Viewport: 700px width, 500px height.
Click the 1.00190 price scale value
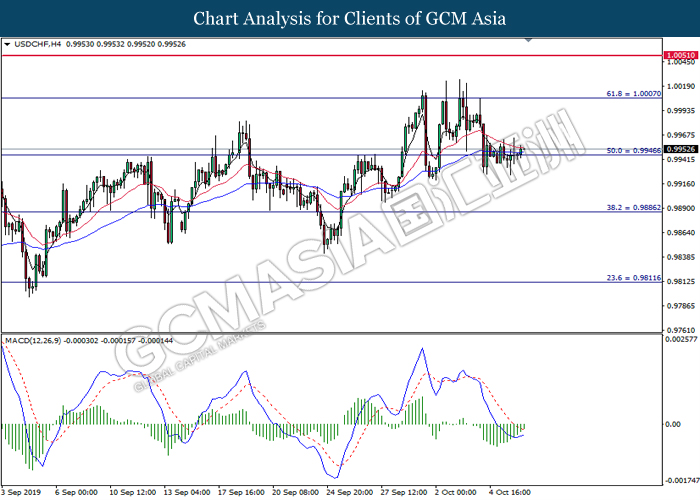(x=681, y=87)
